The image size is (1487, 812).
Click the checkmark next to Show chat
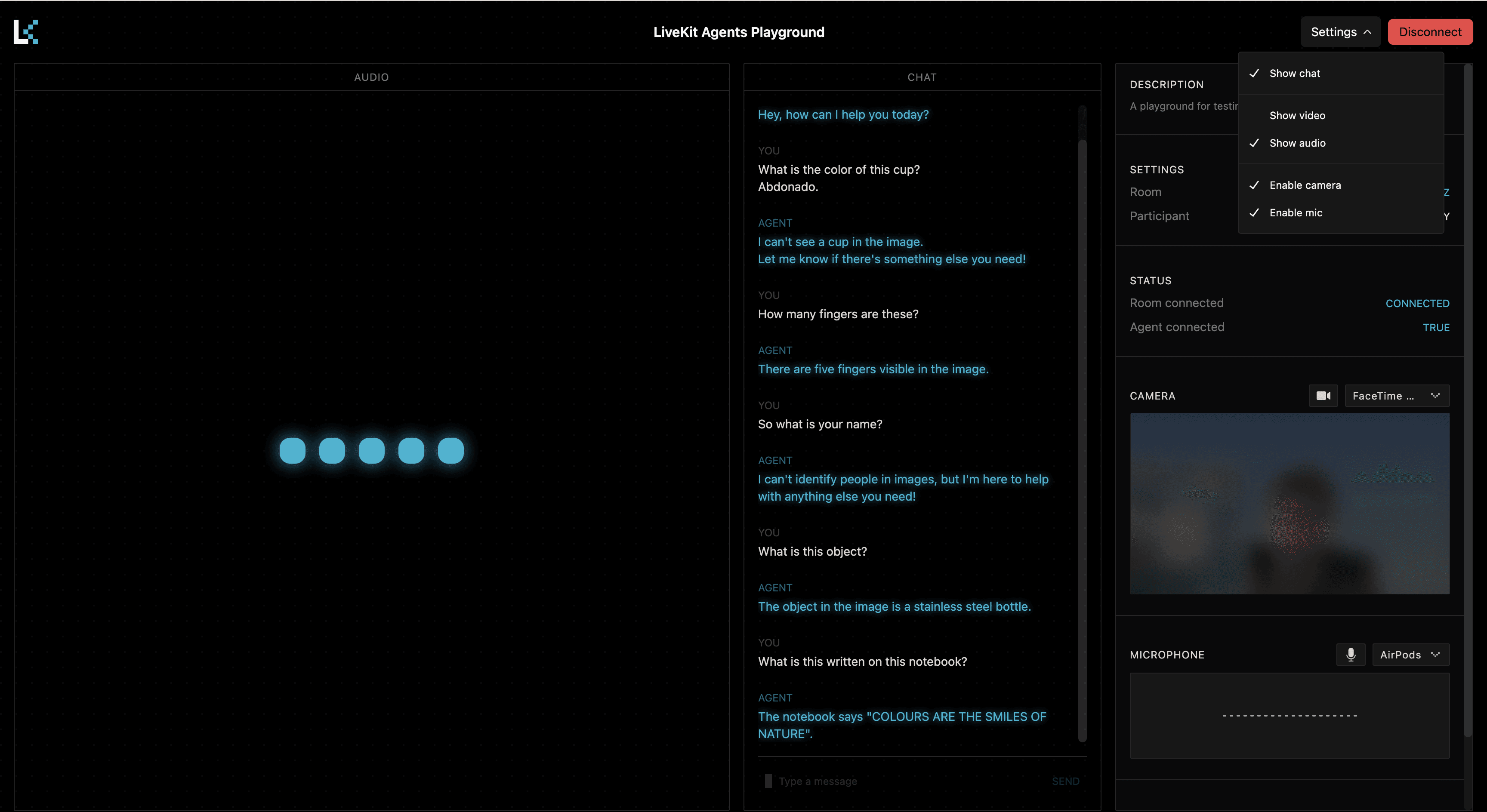click(x=1254, y=73)
